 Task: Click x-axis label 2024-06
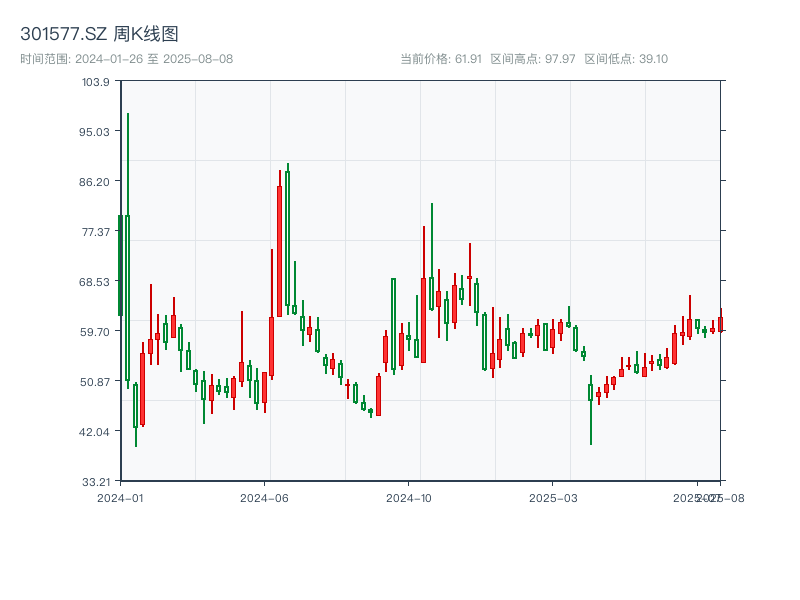pyautogui.click(x=264, y=498)
